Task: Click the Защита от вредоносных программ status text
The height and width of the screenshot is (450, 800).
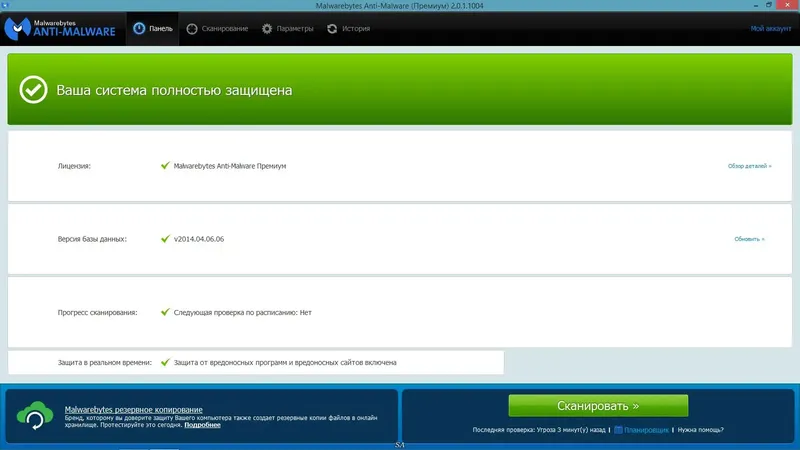Action: 285,362
